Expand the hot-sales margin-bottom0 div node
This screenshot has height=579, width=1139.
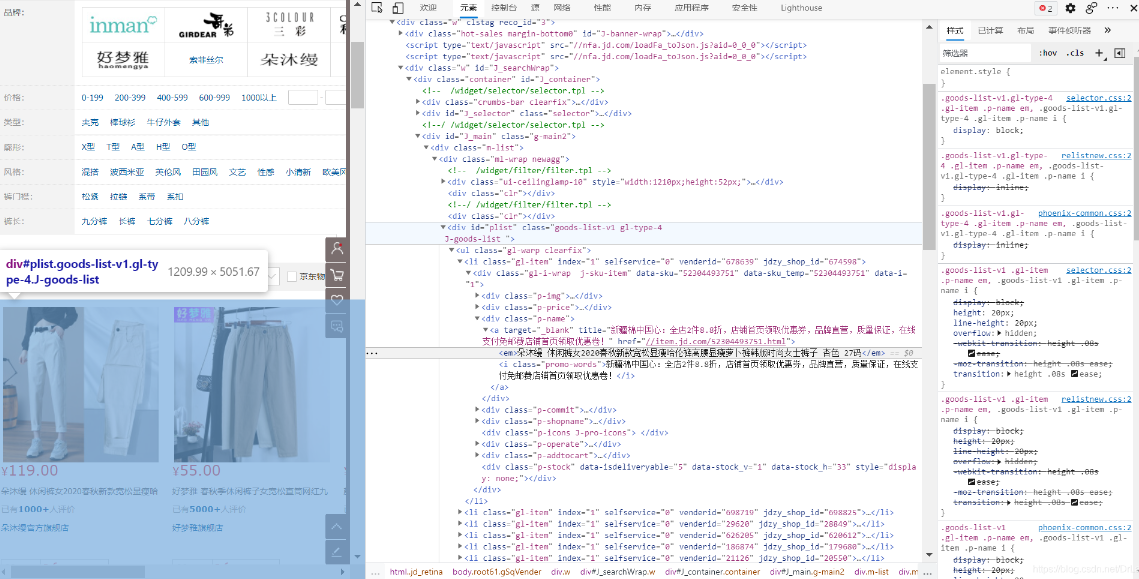[401, 33]
